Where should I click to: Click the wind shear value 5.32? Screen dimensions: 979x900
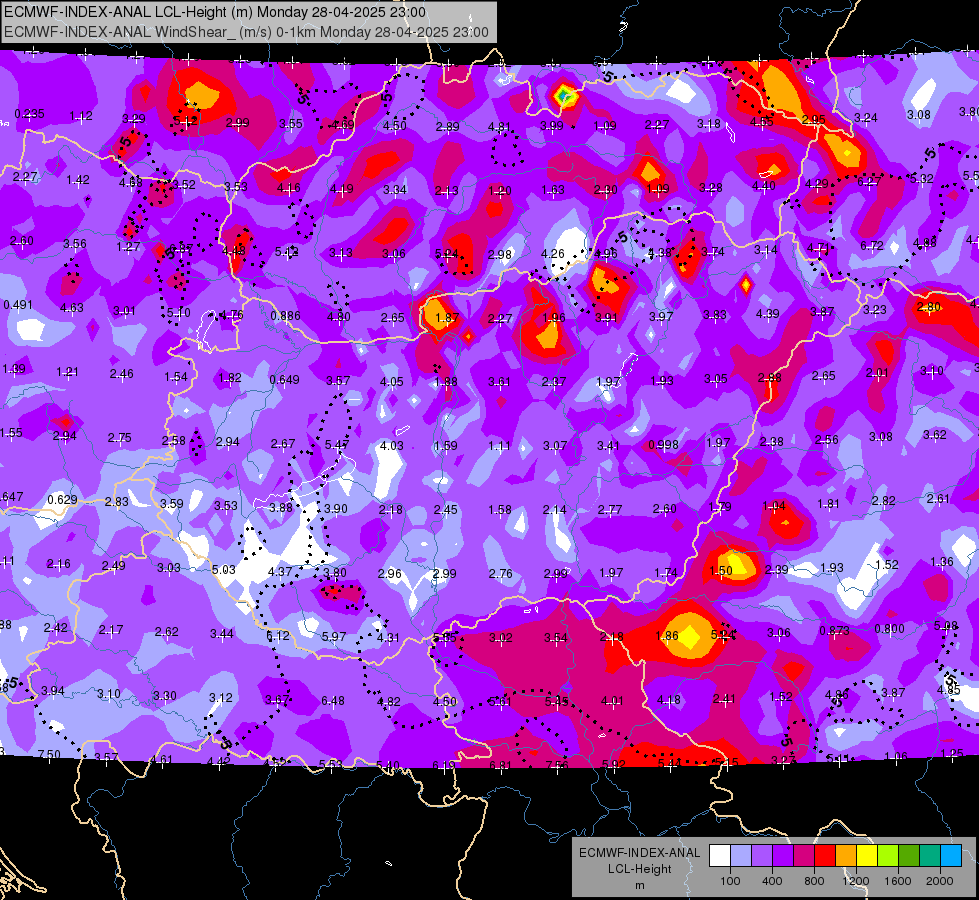click(x=922, y=179)
